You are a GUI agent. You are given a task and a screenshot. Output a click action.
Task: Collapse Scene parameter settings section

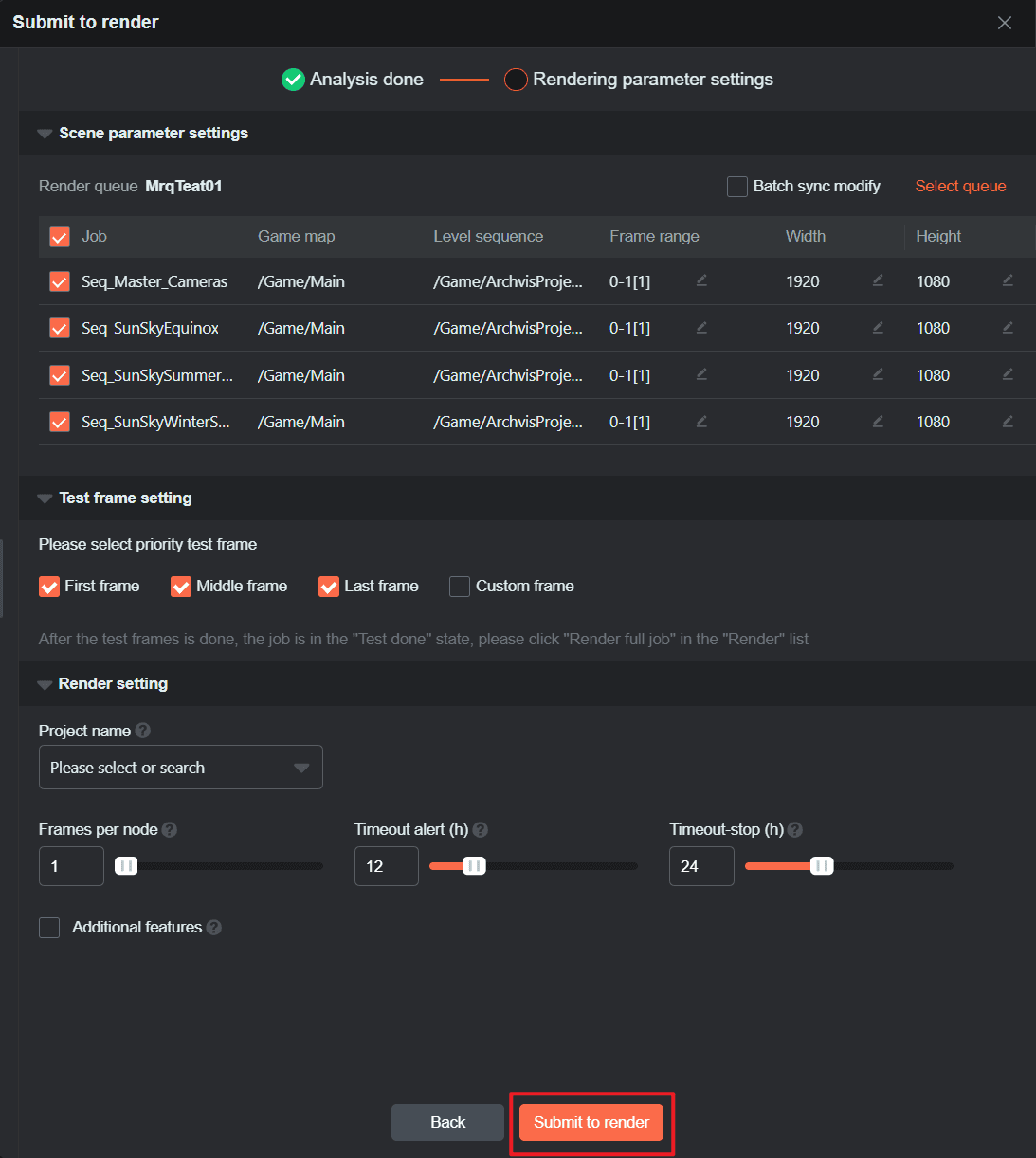click(45, 134)
